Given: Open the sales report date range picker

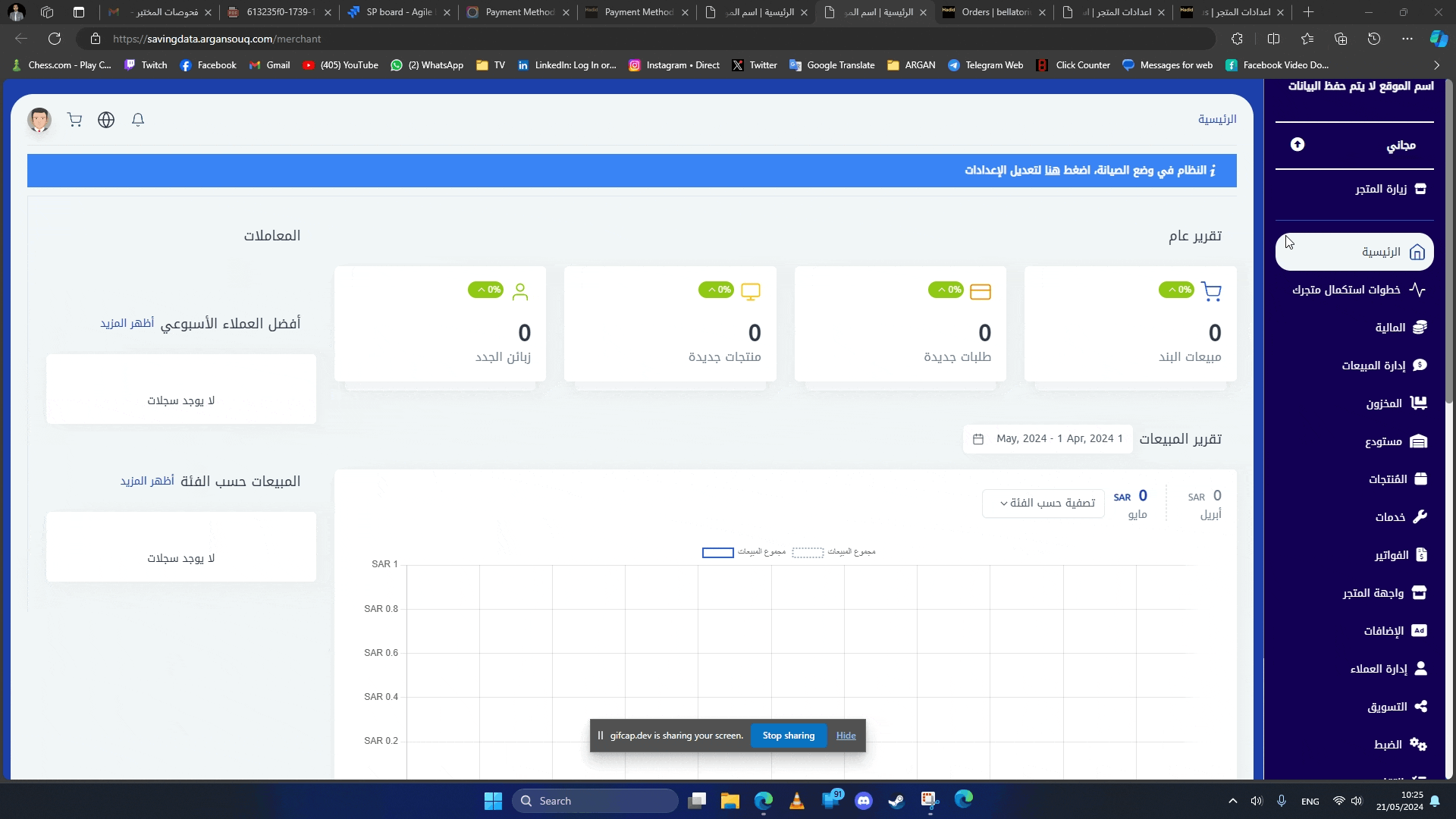Looking at the screenshot, I should point(1048,439).
